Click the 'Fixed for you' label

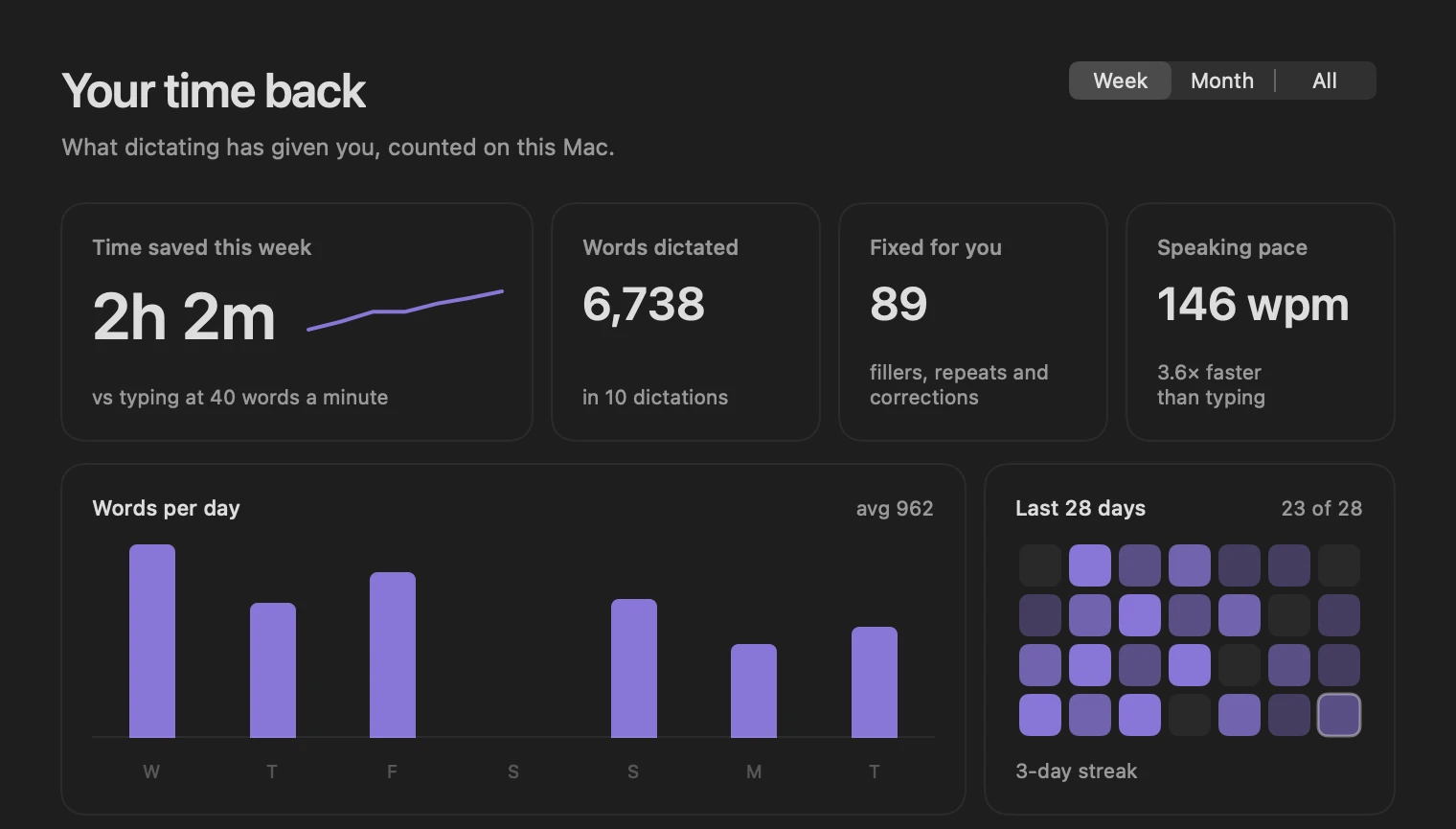click(936, 247)
